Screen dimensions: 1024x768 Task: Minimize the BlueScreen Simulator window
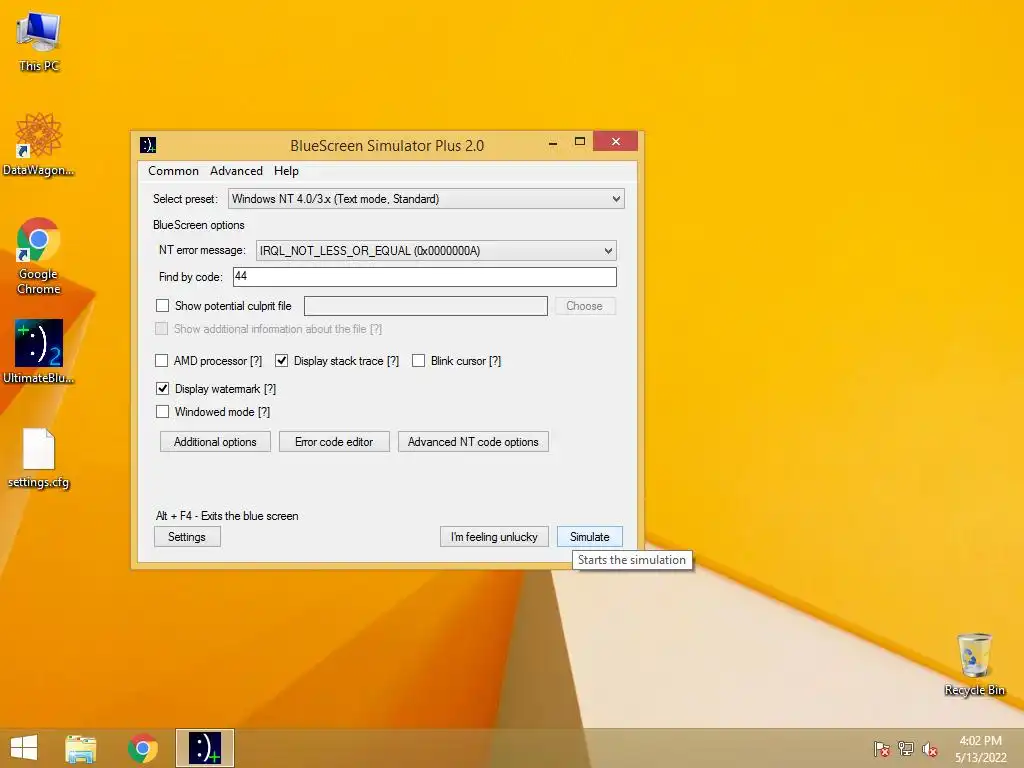(552, 142)
